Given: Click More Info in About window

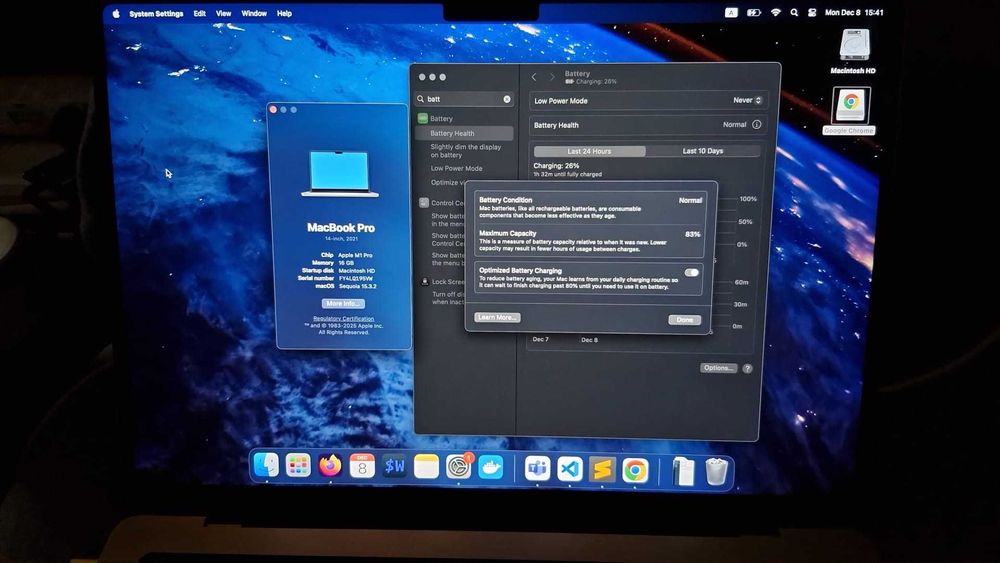Looking at the screenshot, I should coord(343,303).
